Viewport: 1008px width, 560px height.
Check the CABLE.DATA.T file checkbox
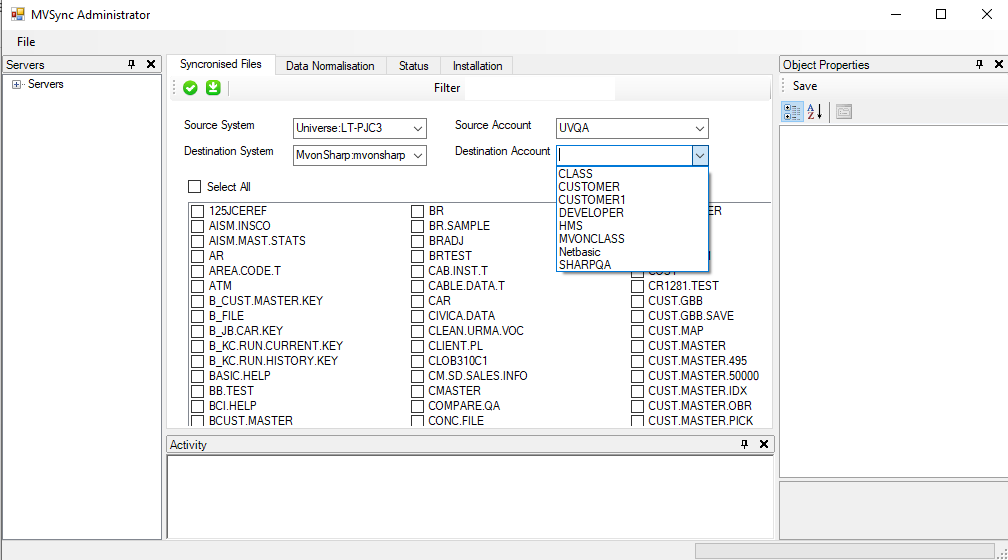(x=417, y=286)
